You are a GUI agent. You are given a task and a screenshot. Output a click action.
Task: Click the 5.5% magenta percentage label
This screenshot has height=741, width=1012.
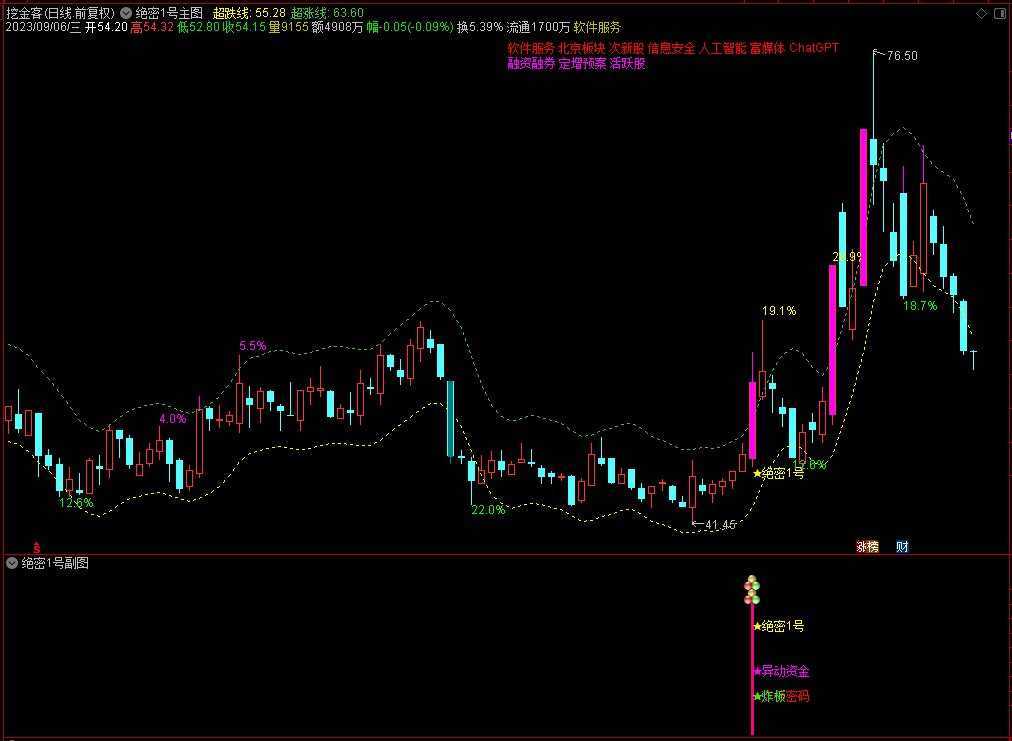pyautogui.click(x=252, y=346)
